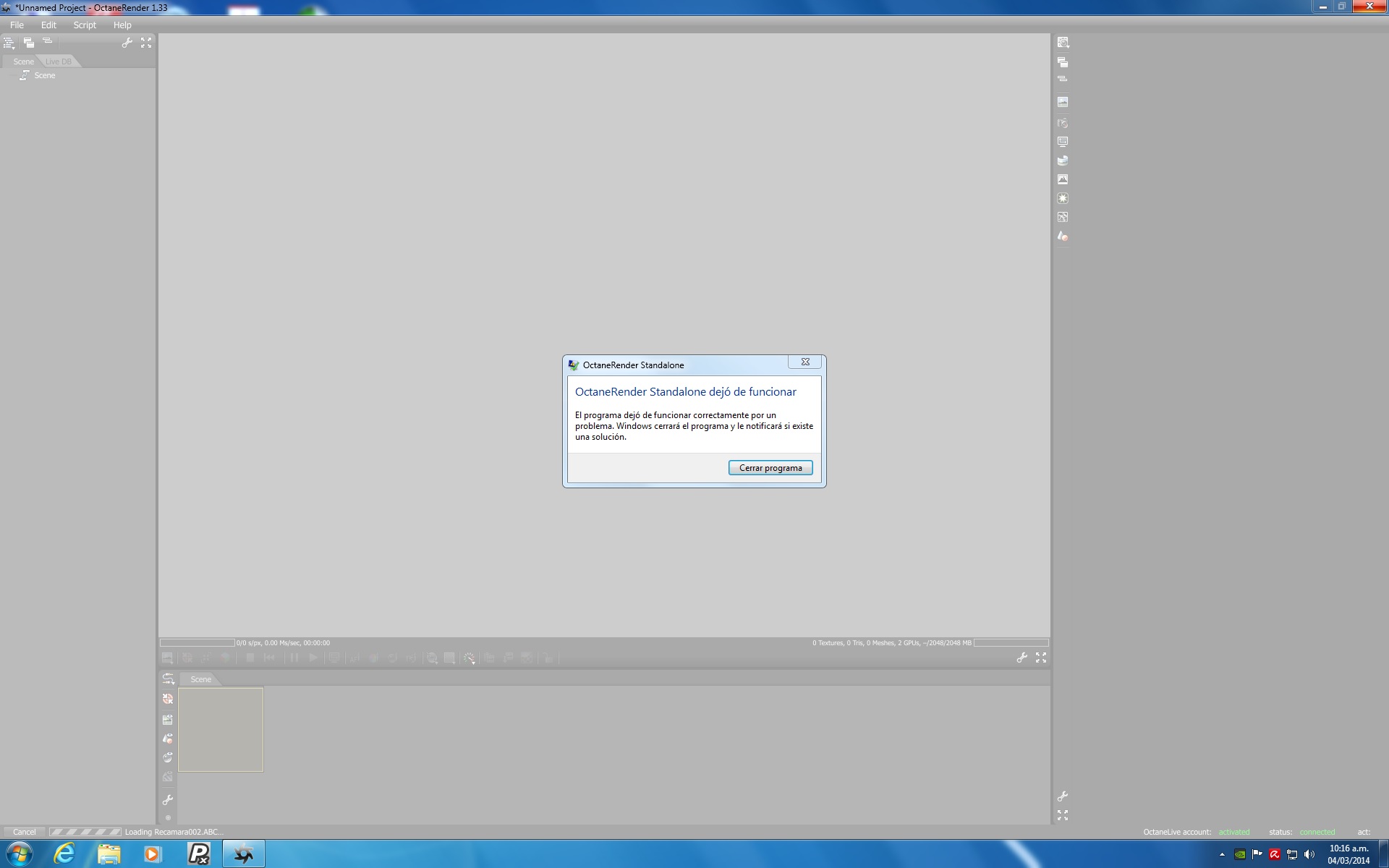Viewport: 1389px width, 868px height.
Task: Open the save render image dropdown
Action: pos(168,658)
